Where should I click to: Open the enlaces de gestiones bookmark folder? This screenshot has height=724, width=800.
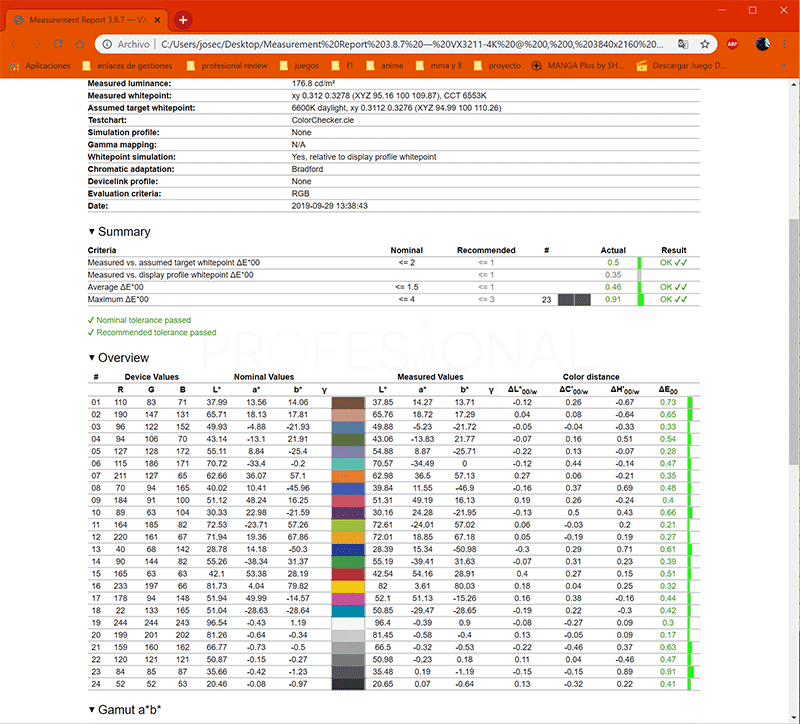click(x=128, y=66)
